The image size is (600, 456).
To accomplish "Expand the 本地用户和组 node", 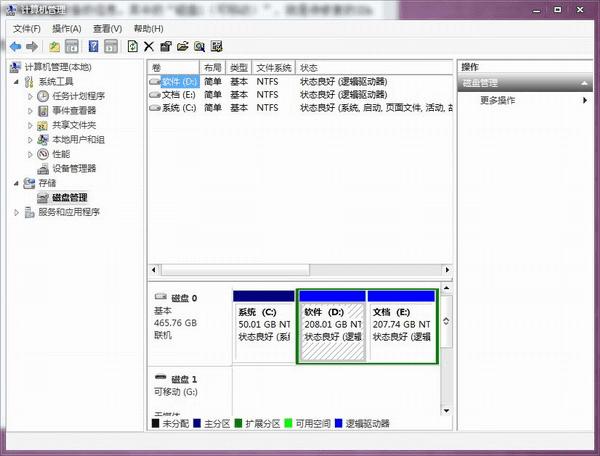I will coord(30,140).
